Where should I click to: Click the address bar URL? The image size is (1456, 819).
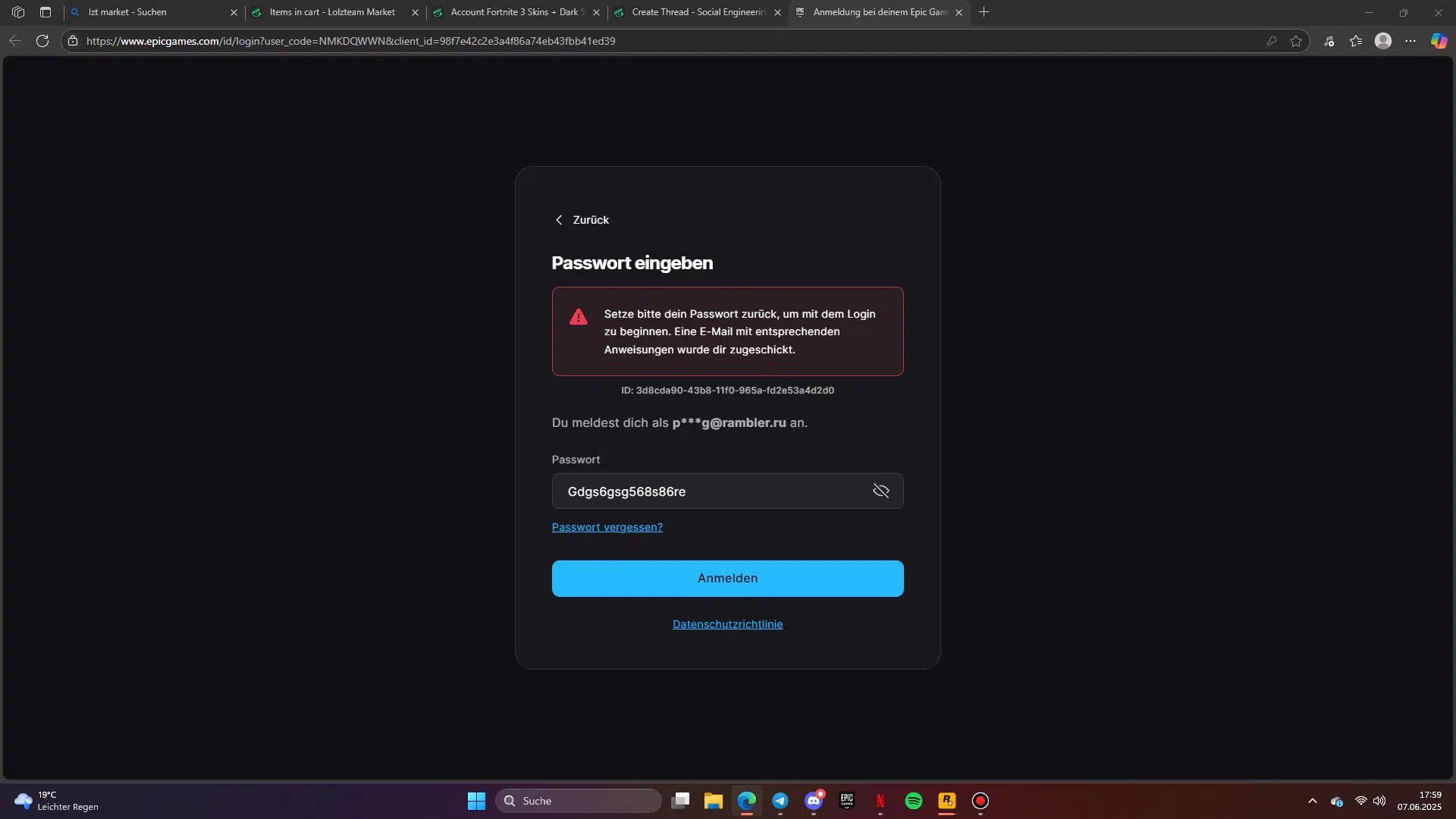(x=350, y=41)
